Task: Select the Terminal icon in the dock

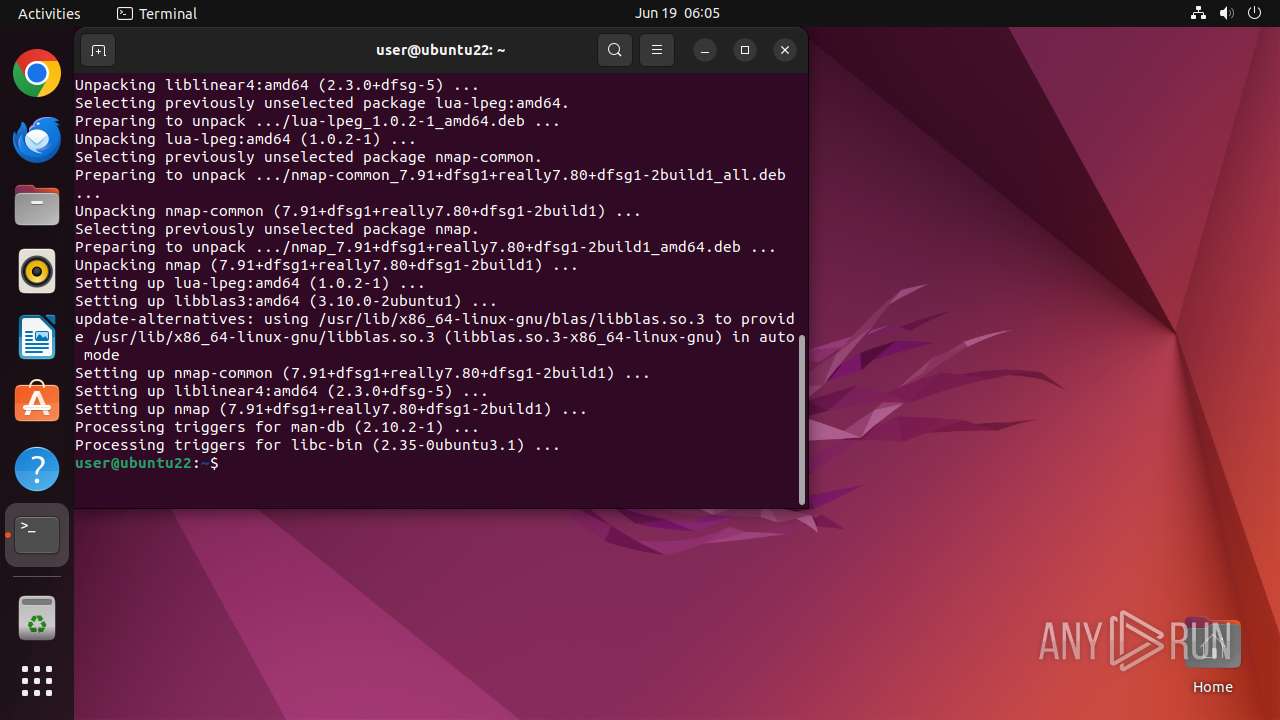Action: click(37, 535)
